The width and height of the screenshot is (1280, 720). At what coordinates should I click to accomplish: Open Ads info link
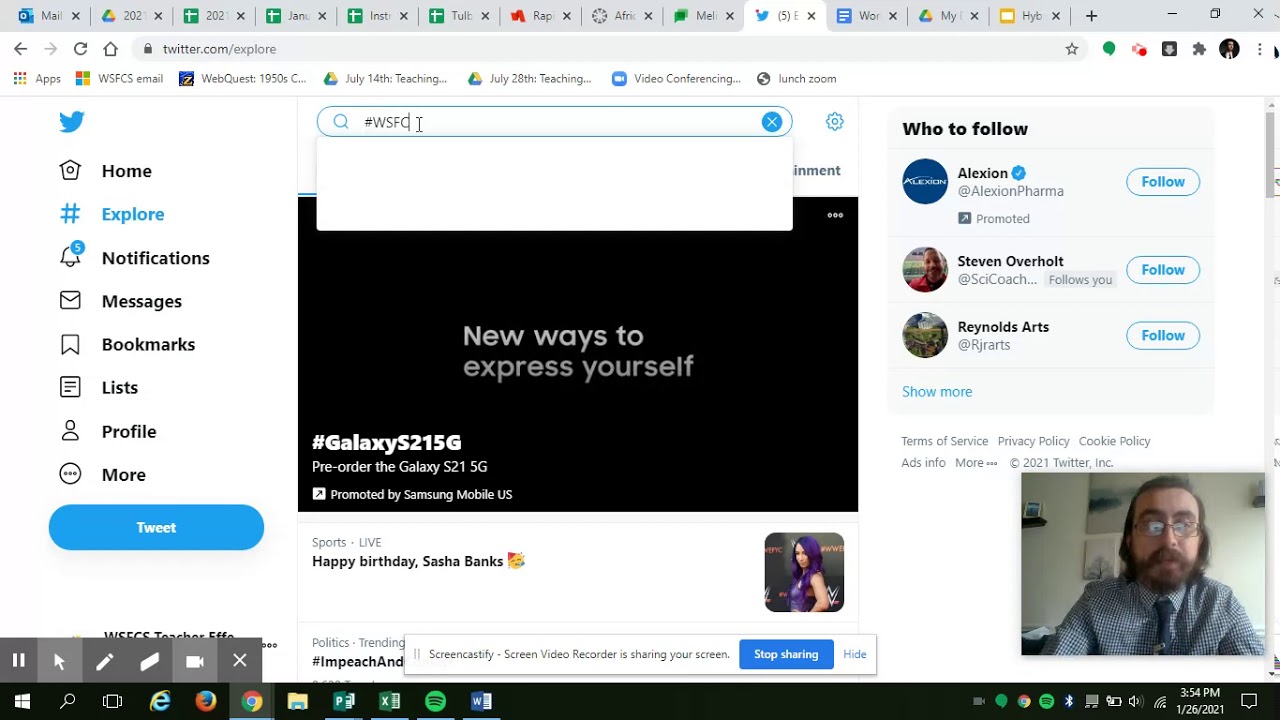(x=923, y=463)
